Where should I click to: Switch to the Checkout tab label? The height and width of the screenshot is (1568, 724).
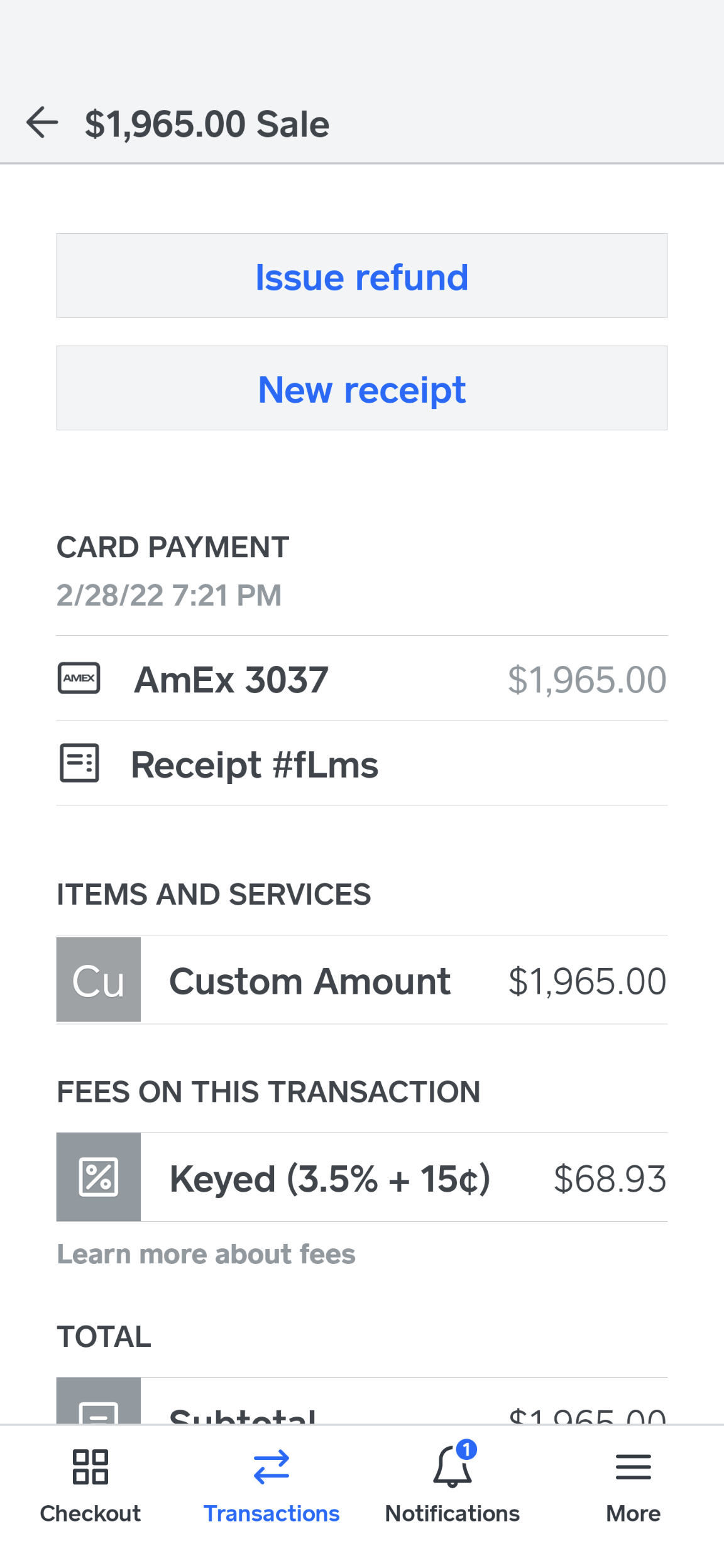point(90,1513)
